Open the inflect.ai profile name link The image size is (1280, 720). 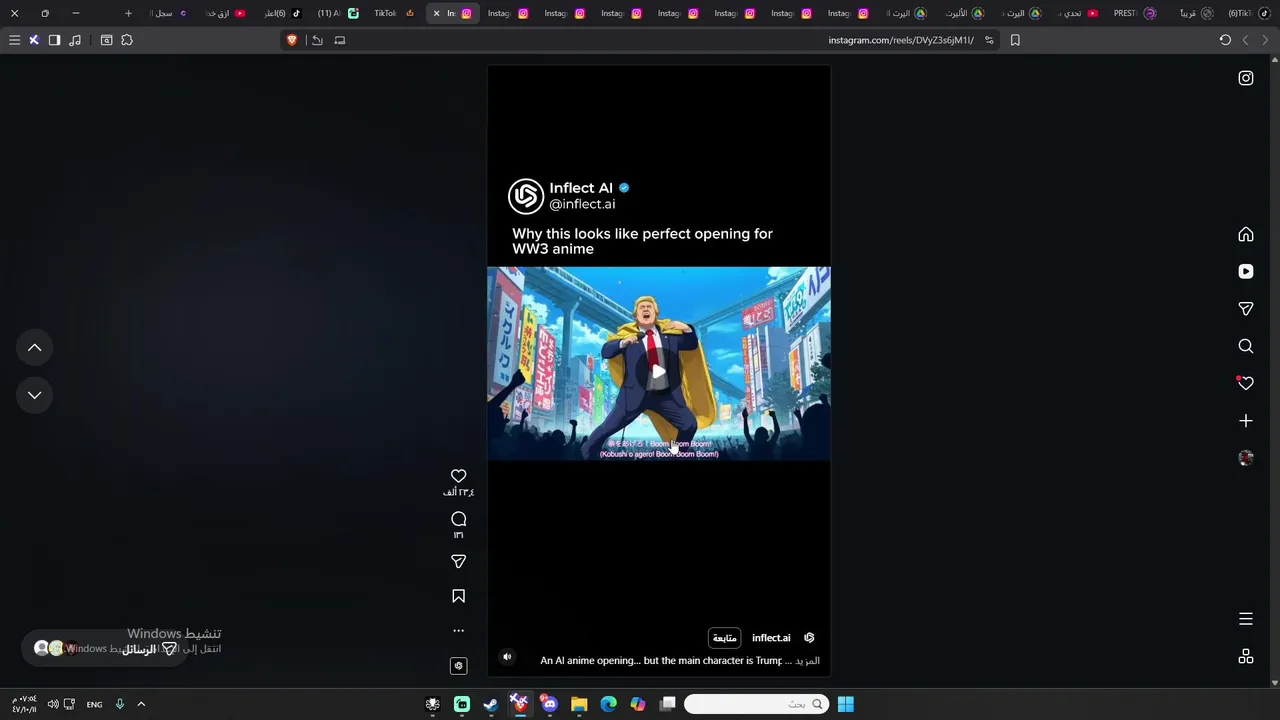coord(771,638)
